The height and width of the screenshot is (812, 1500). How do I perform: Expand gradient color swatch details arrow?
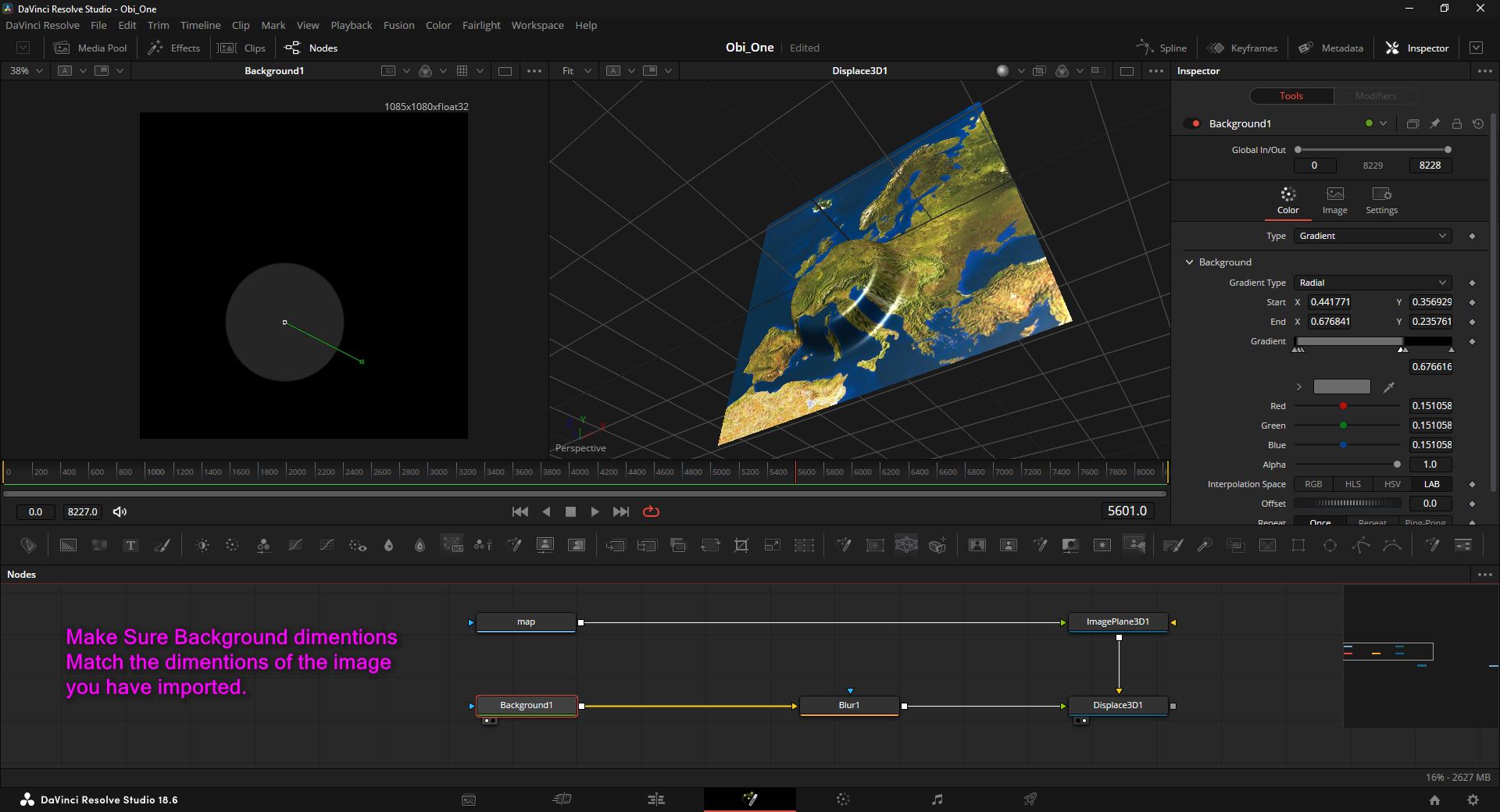(x=1299, y=386)
